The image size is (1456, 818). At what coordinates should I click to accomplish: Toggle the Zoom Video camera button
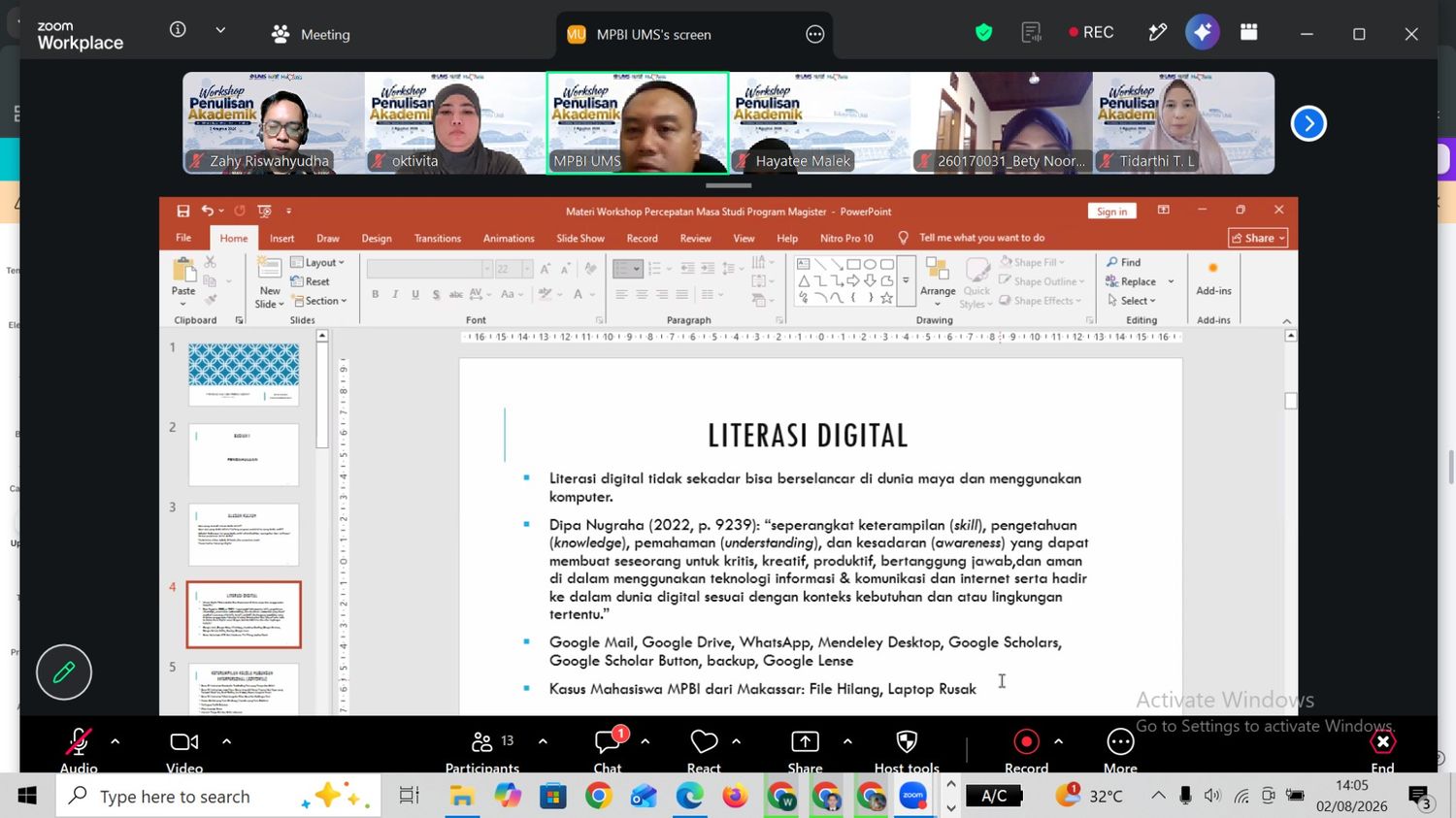184,752
